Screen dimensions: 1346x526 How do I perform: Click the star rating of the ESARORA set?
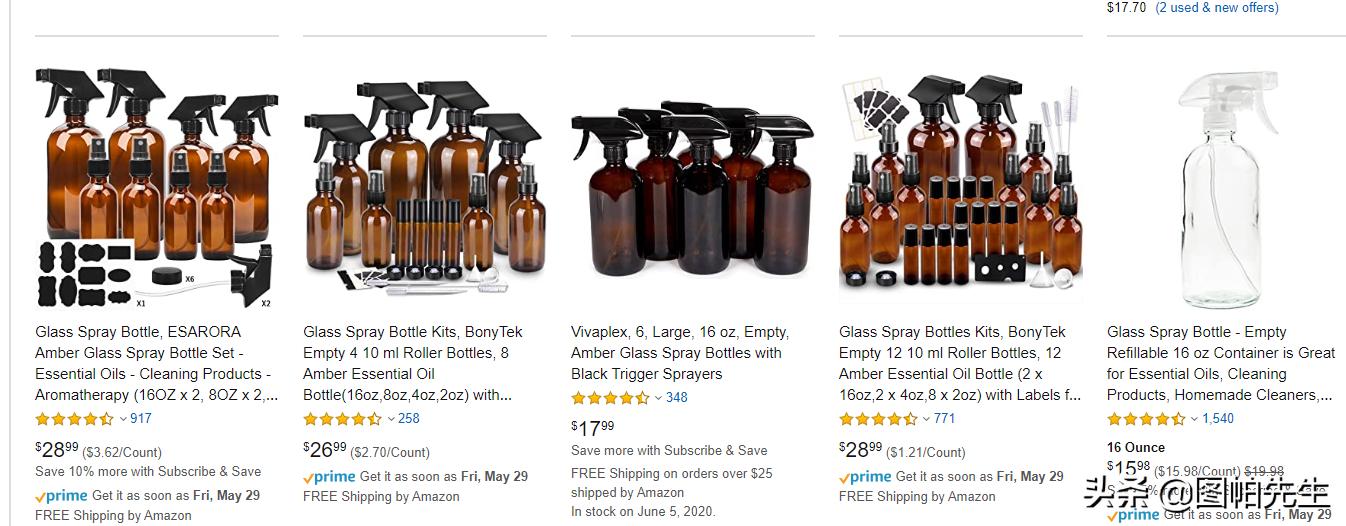[x=75, y=419]
